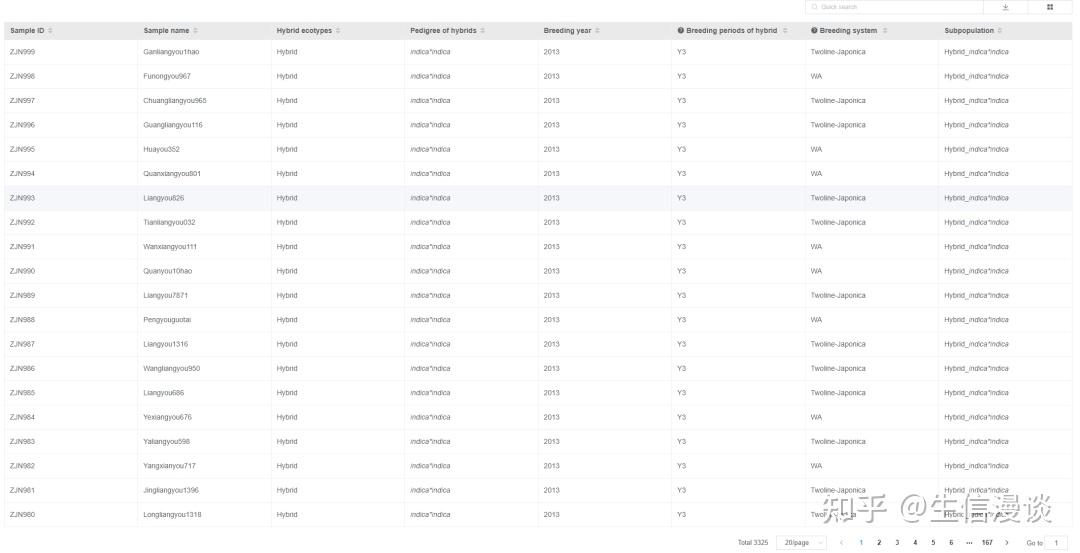The width and height of the screenshot is (1080, 553).
Task: Sort by Pedigree of hybrids arrows
Action: [x=483, y=31]
